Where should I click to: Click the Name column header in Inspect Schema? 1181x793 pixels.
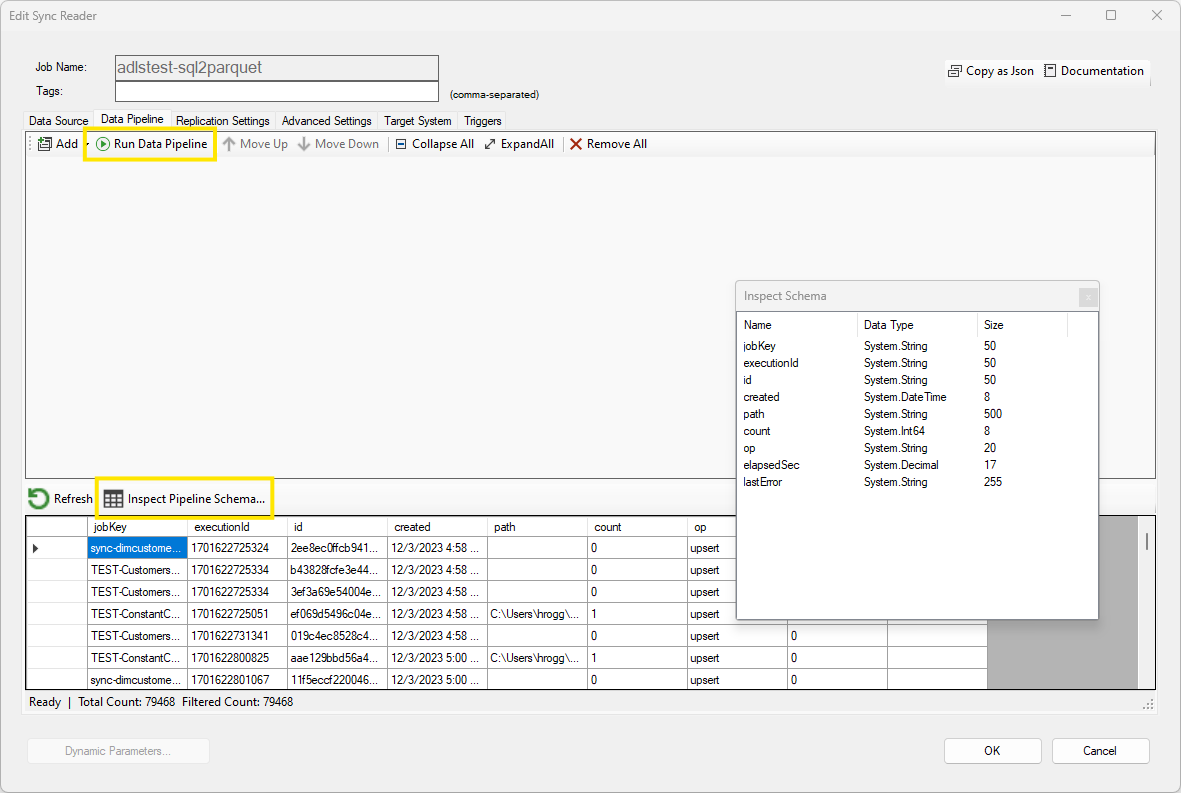point(797,325)
